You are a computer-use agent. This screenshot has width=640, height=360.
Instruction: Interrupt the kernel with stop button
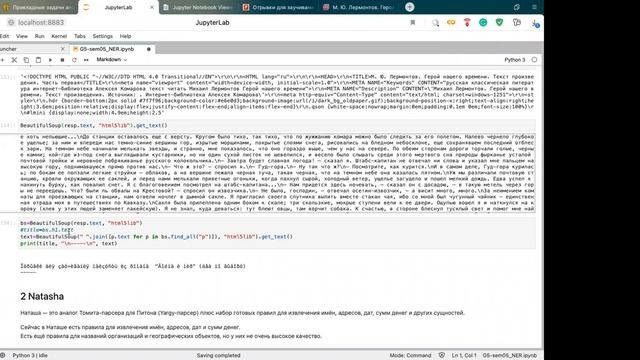62,60
